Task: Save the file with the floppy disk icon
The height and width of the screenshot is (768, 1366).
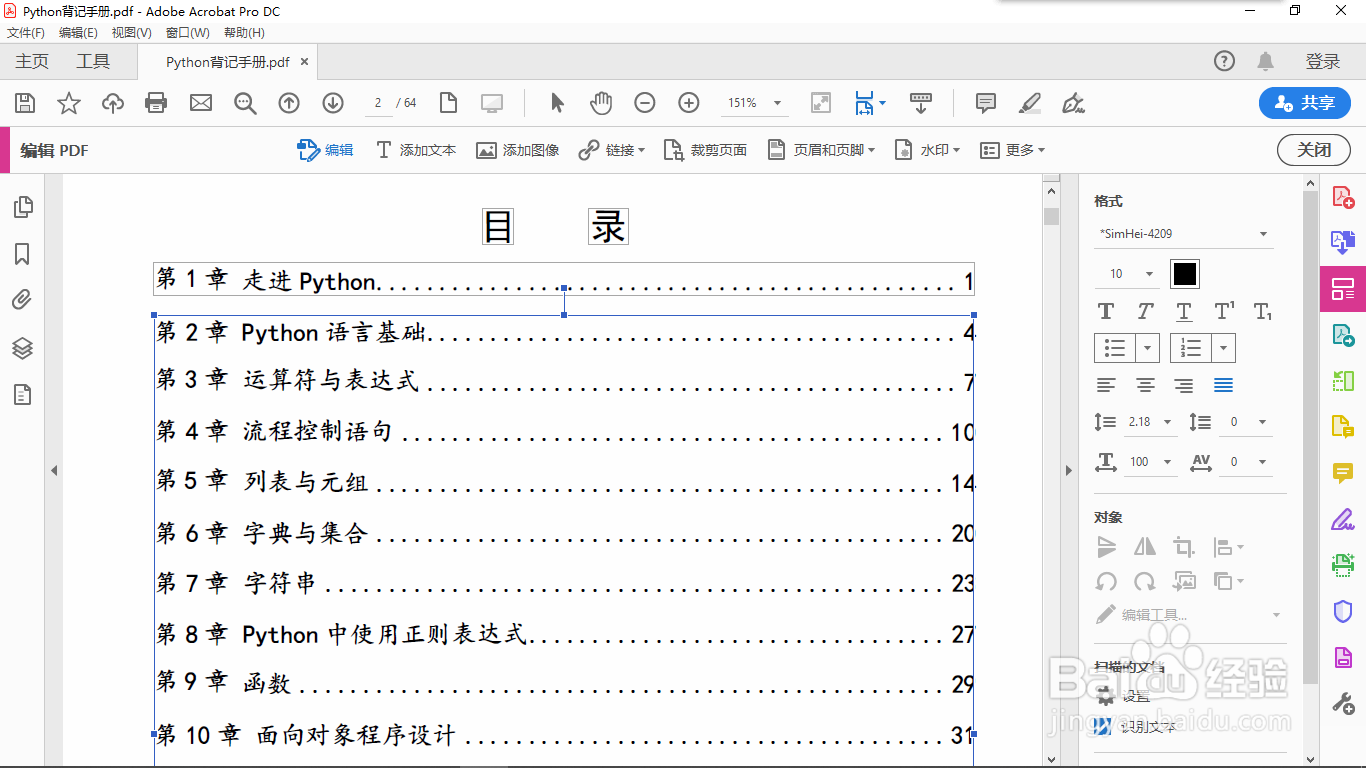Action: [x=25, y=103]
